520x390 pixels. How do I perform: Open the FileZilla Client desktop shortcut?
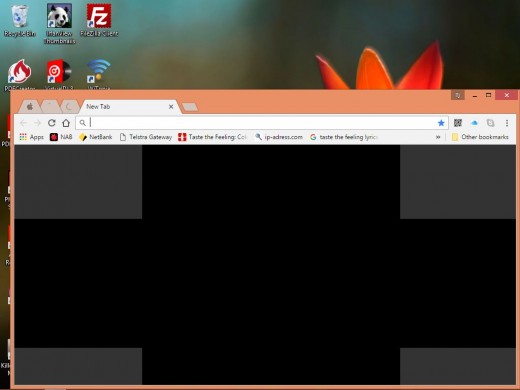click(99, 21)
